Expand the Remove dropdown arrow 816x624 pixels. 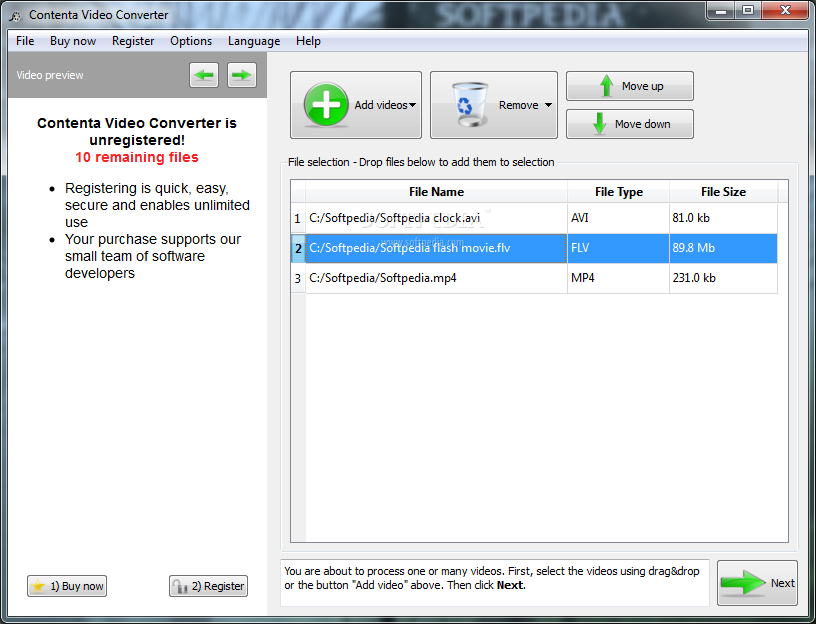(x=548, y=105)
